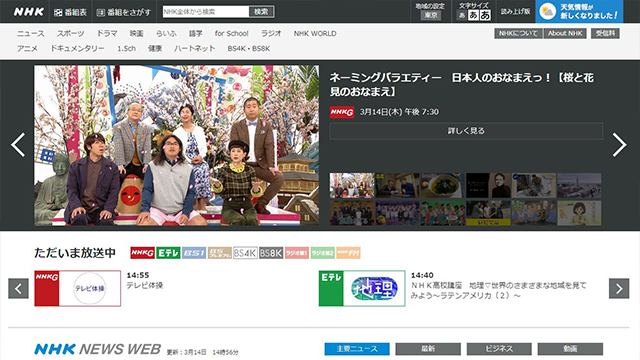Focus the NHK全体から検索 search field
Viewport: 640px width, 360px height.
click(206, 12)
